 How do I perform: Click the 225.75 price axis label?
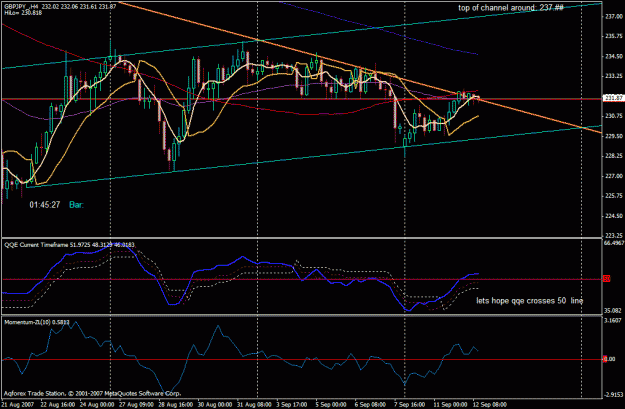(x=614, y=196)
